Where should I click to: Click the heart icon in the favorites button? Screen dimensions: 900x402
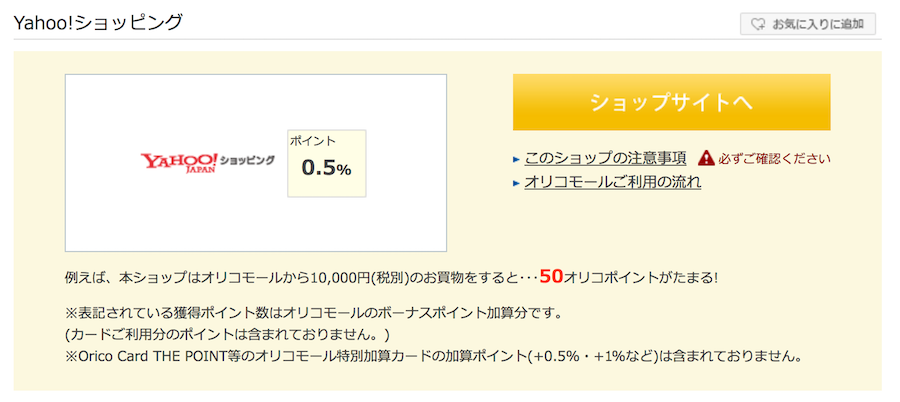758,24
